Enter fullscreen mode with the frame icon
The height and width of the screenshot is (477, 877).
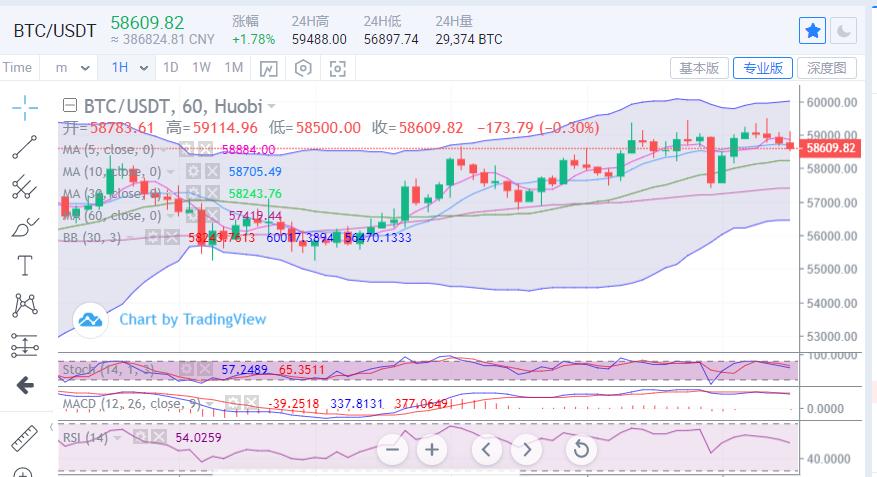pos(337,69)
